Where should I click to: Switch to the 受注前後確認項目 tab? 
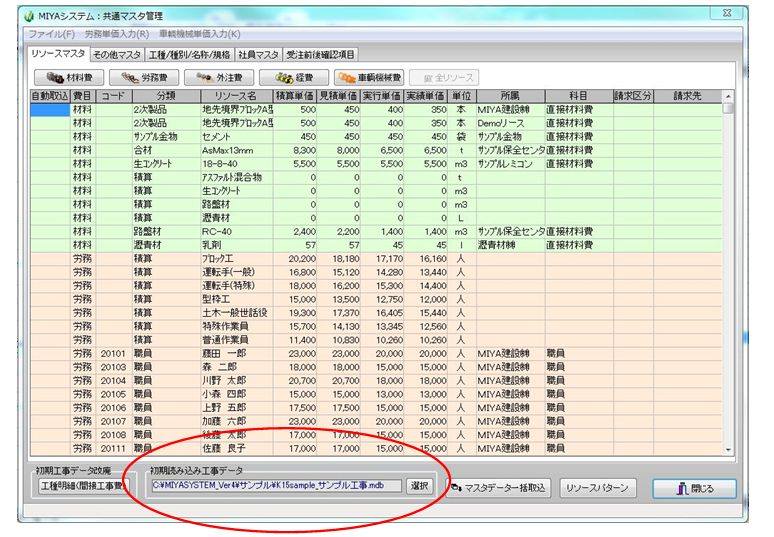point(320,55)
